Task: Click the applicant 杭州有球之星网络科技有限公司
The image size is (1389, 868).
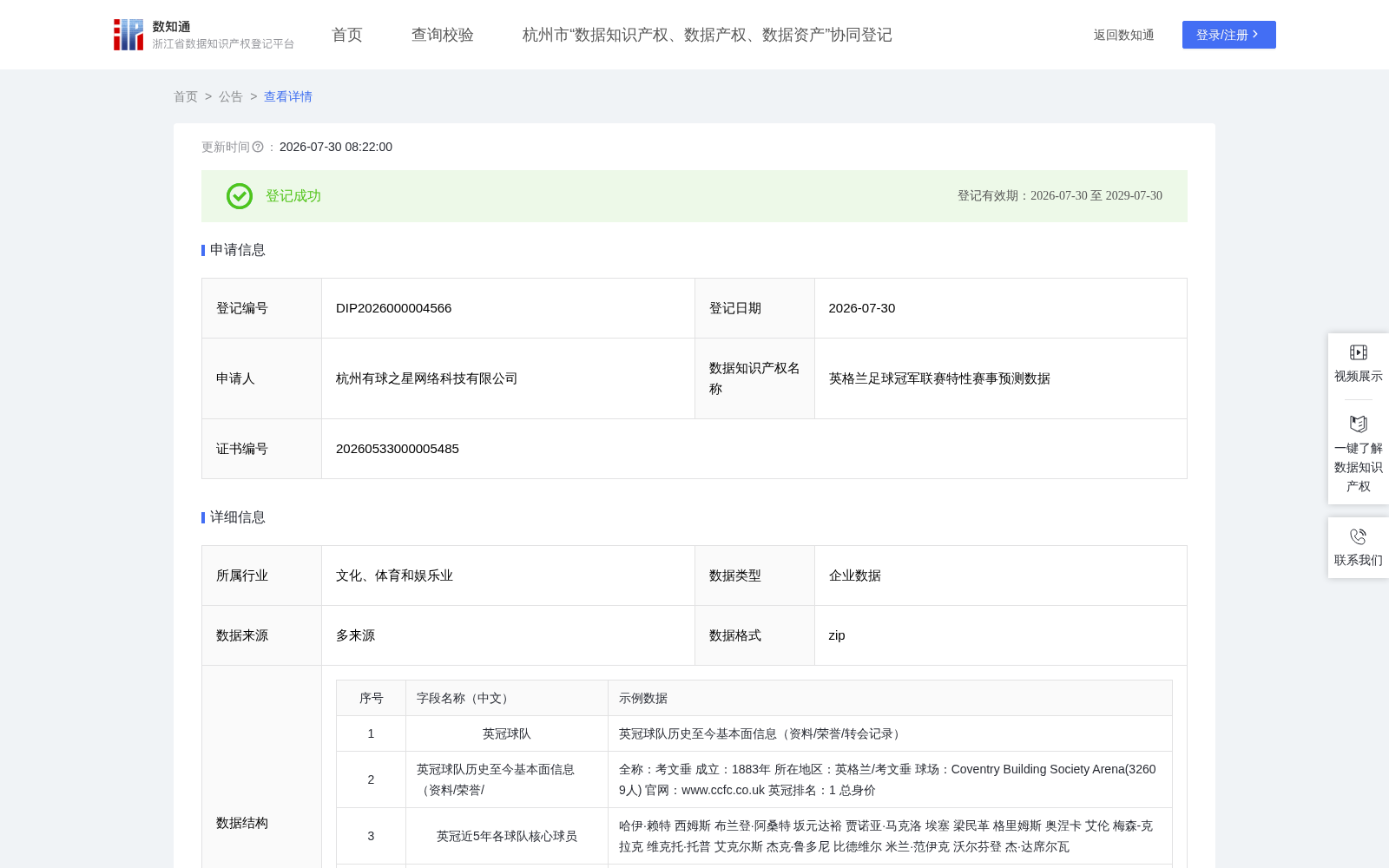Action: [427, 378]
